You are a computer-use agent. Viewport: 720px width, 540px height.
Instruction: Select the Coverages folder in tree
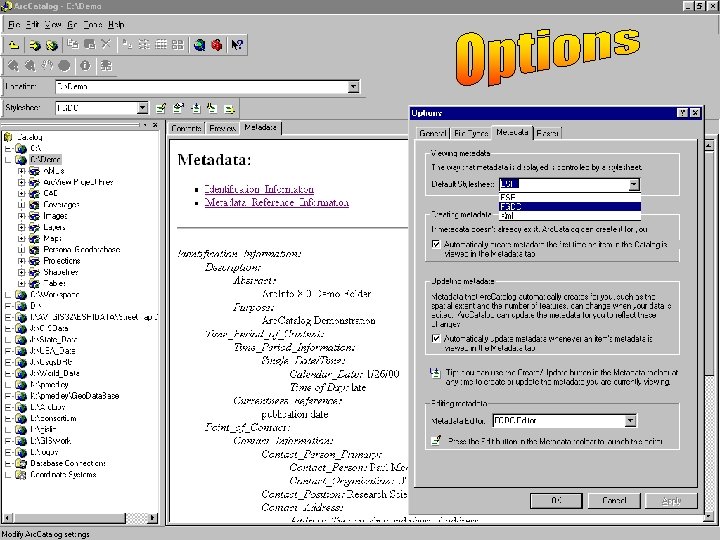(61, 205)
